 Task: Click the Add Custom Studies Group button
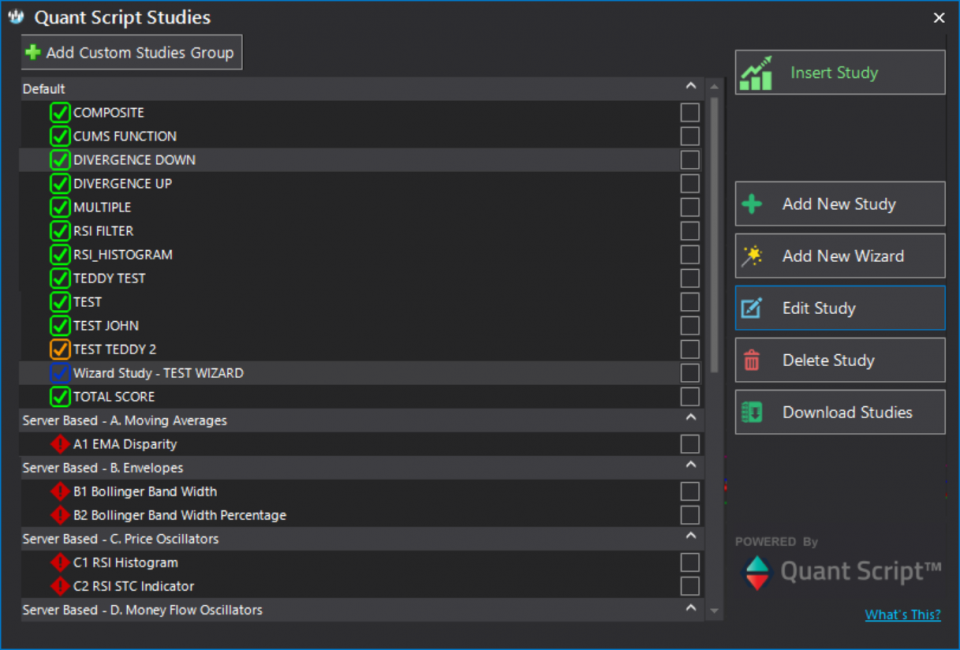click(x=132, y=53)
